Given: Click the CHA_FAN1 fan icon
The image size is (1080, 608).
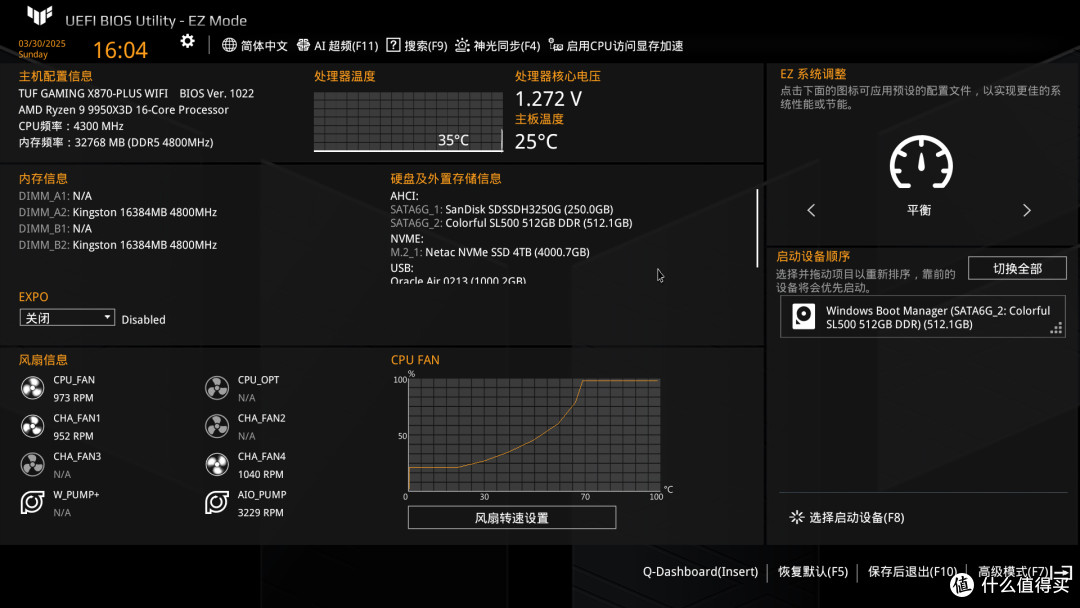Looking at the screenshot, I should click(x=32, y=427).
